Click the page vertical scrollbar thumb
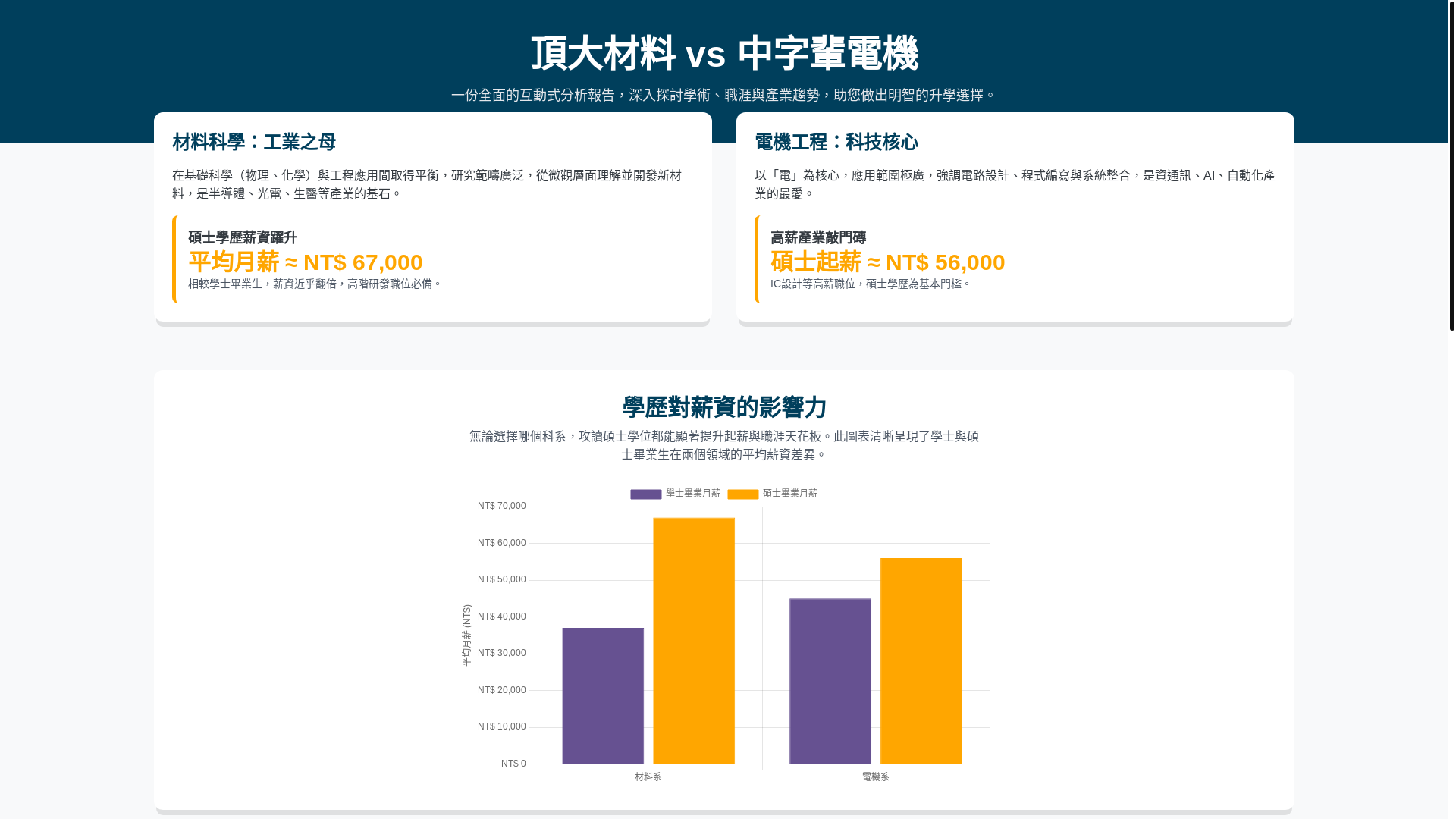Screen dimensions: 1456x819 1451,165
